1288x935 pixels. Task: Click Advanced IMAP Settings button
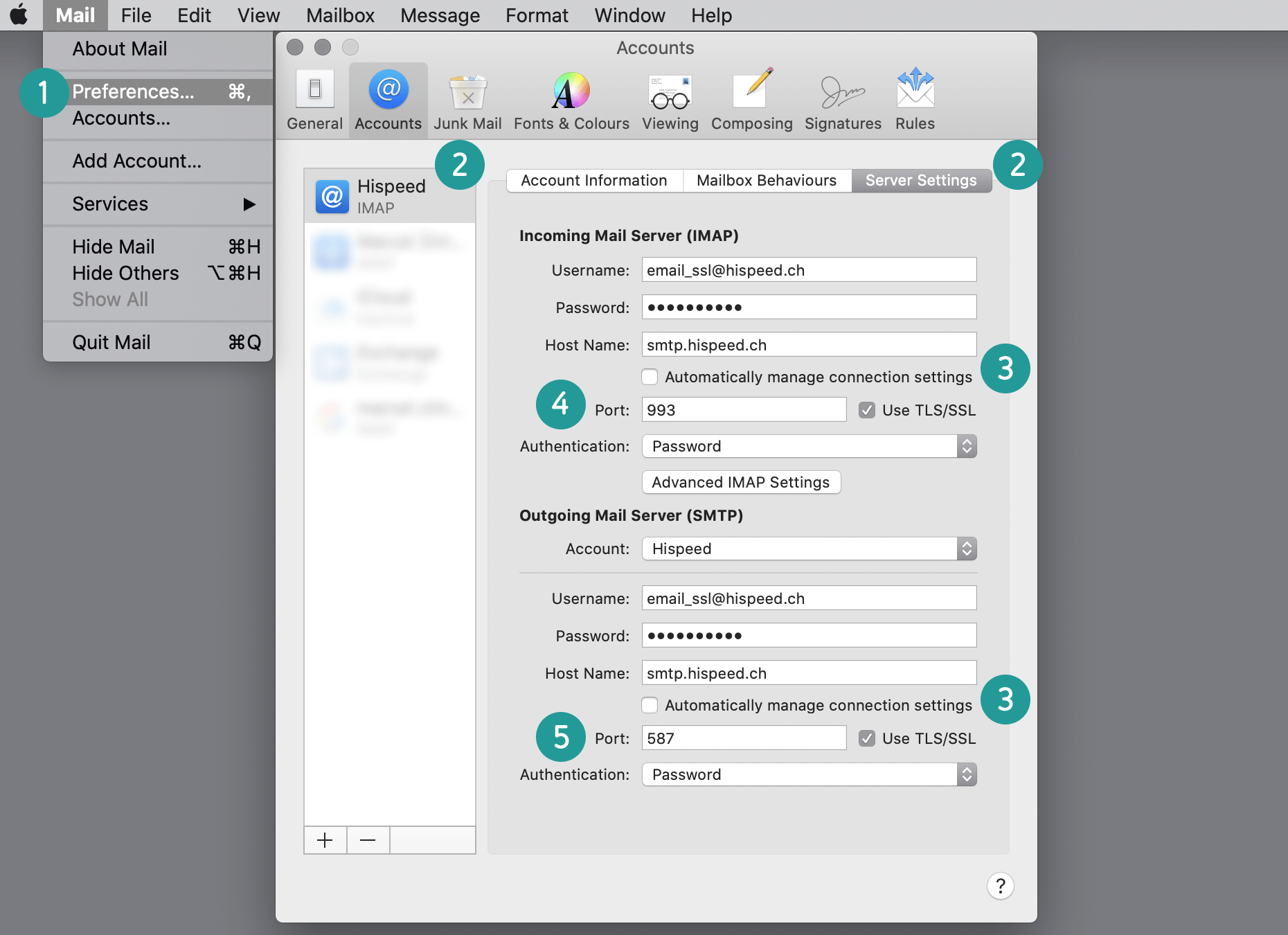click(x=741, y=482)
